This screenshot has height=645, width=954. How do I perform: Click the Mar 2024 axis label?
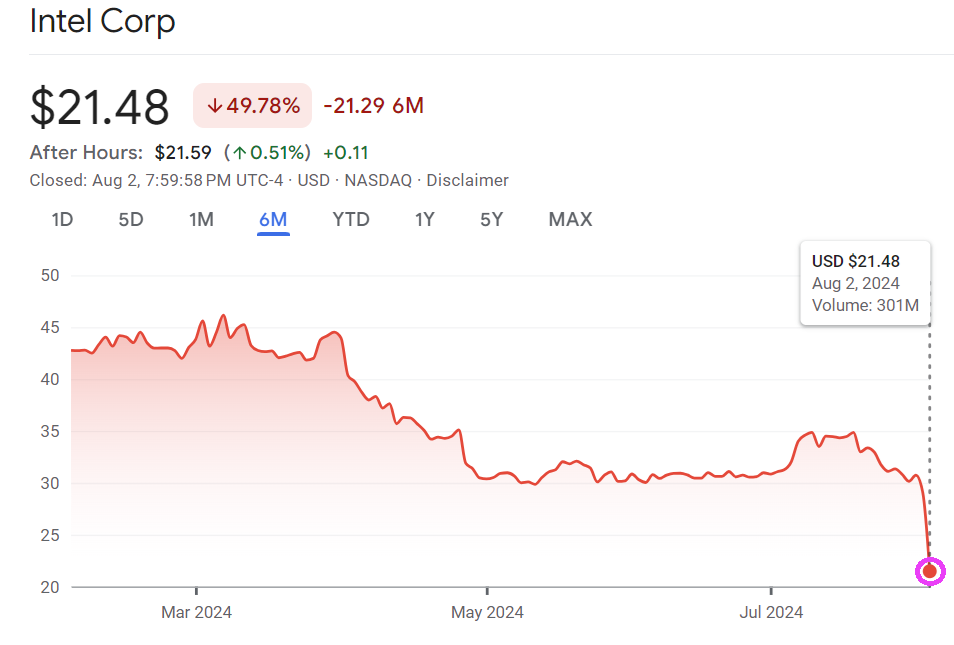(x=196, y=612)
